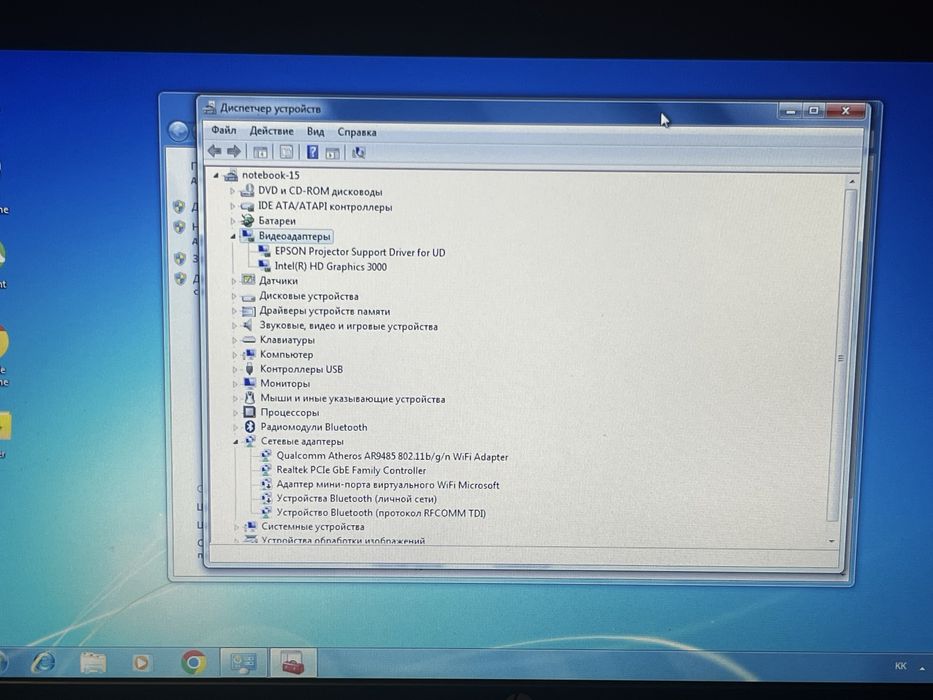Image resolution: width=933 pixels, height=700 pixels.
Task: Click the Звуковые speaker icon
Action: [x=249, y=325]
